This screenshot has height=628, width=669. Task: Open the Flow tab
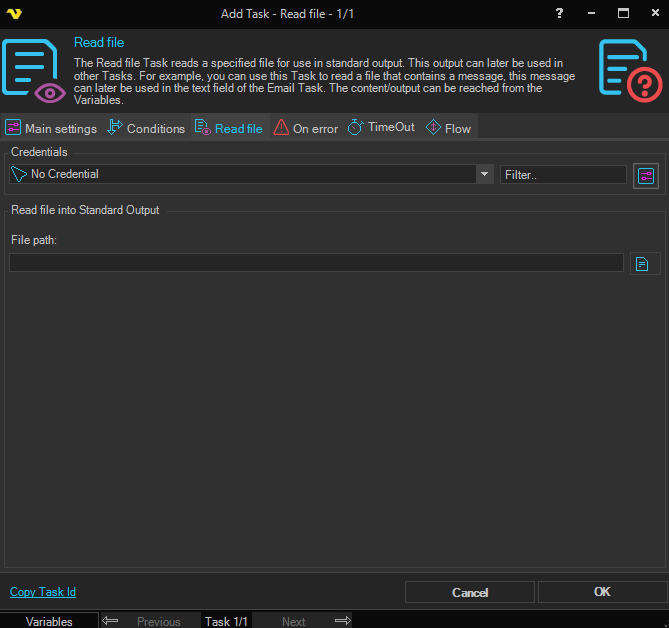448,128
